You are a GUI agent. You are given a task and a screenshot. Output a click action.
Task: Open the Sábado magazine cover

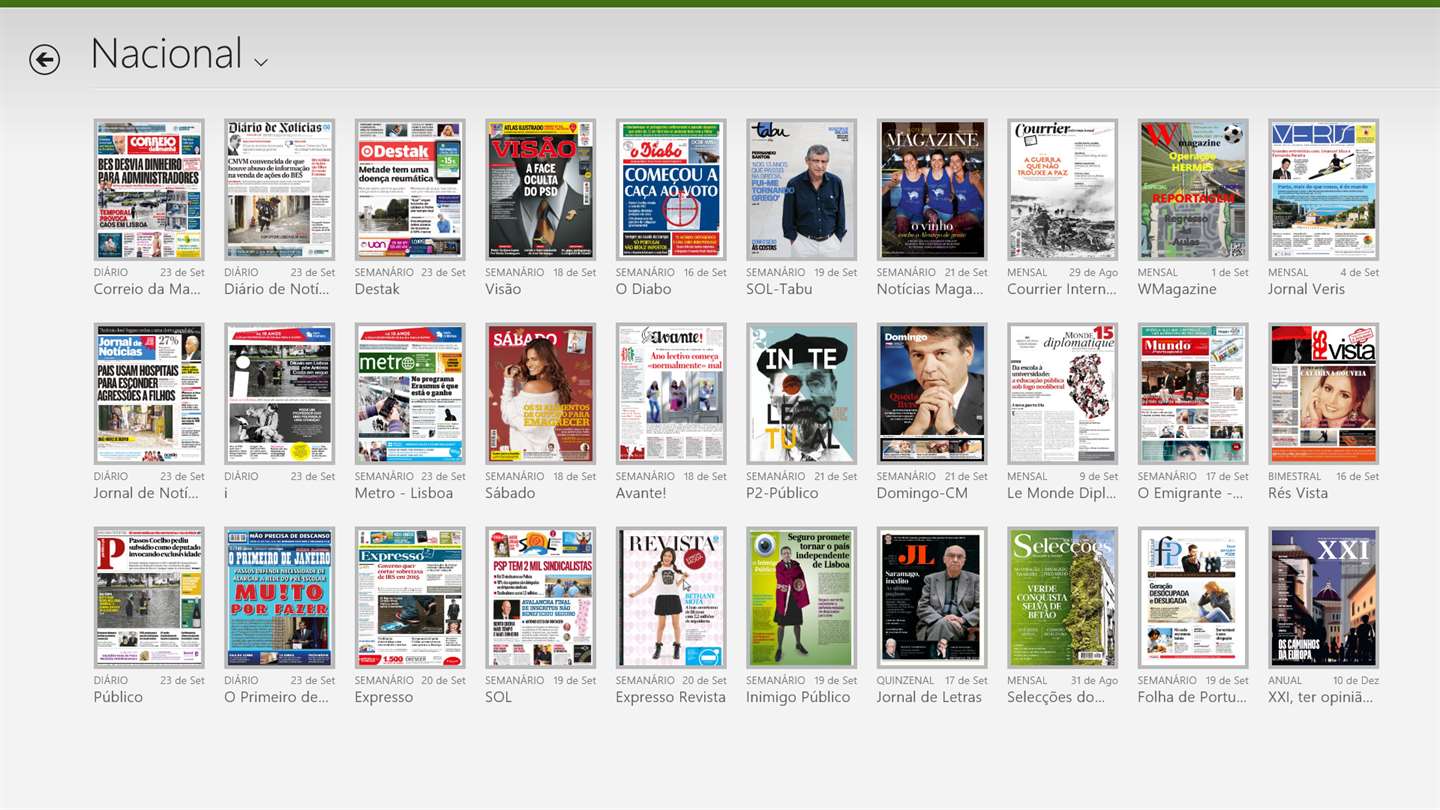540,394
